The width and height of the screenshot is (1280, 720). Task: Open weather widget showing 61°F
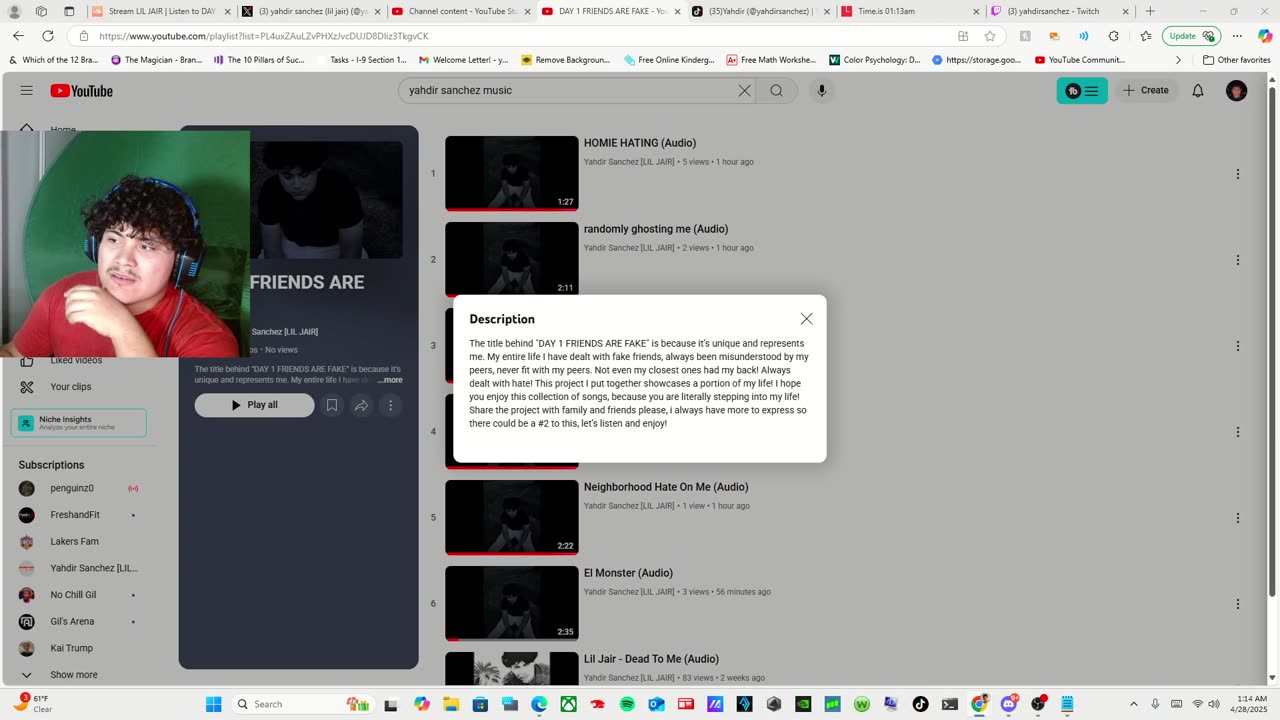(36, 703)
